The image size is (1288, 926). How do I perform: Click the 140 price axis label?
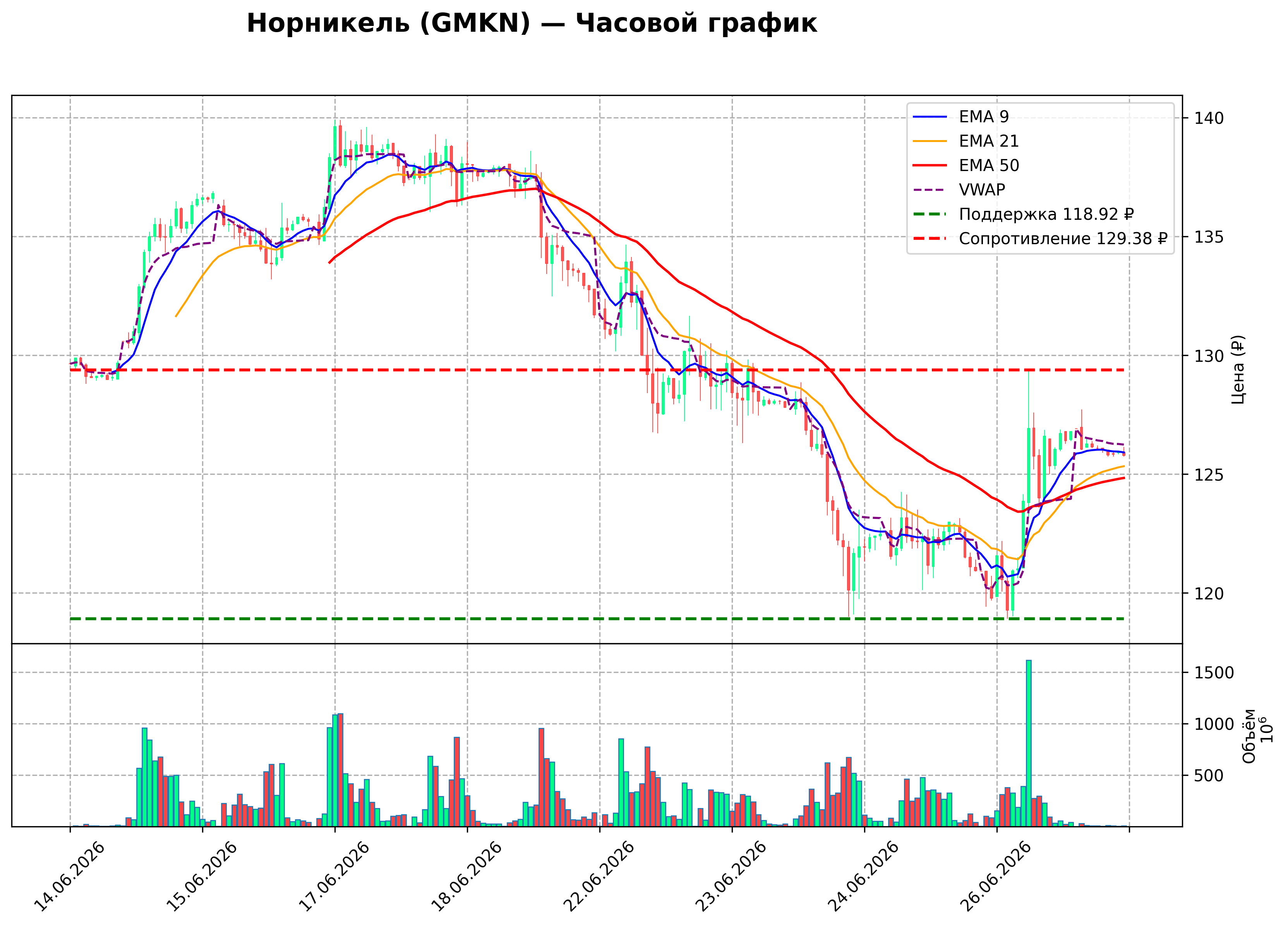[x=1209, y=118]
